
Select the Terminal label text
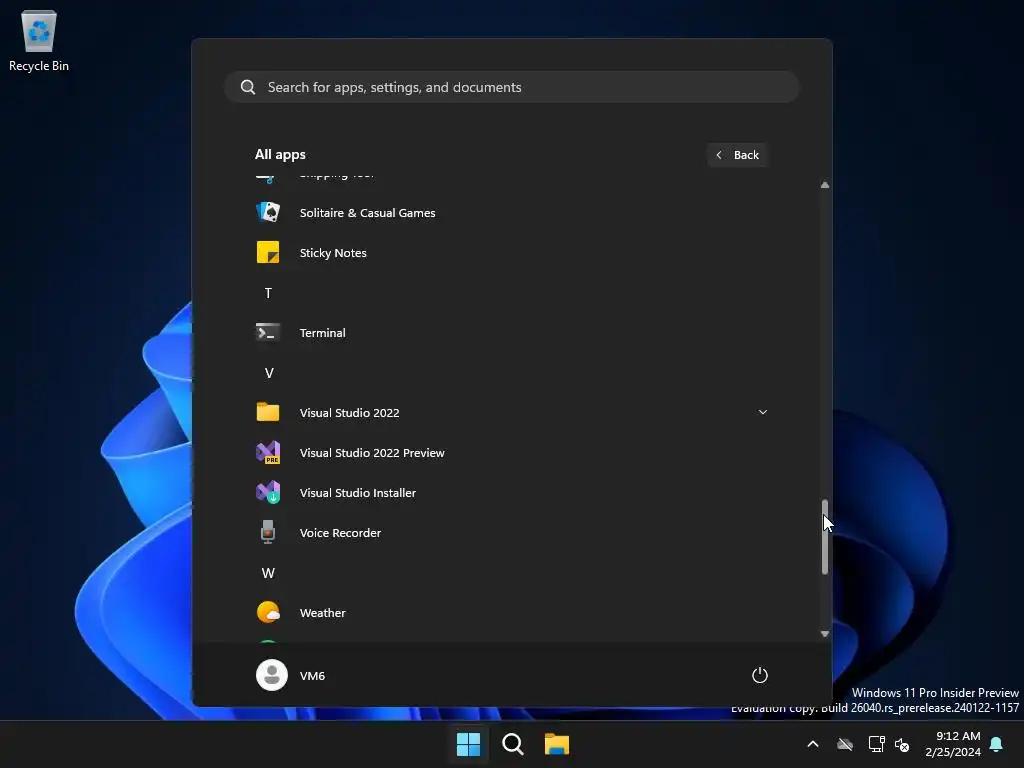point(323,333)
